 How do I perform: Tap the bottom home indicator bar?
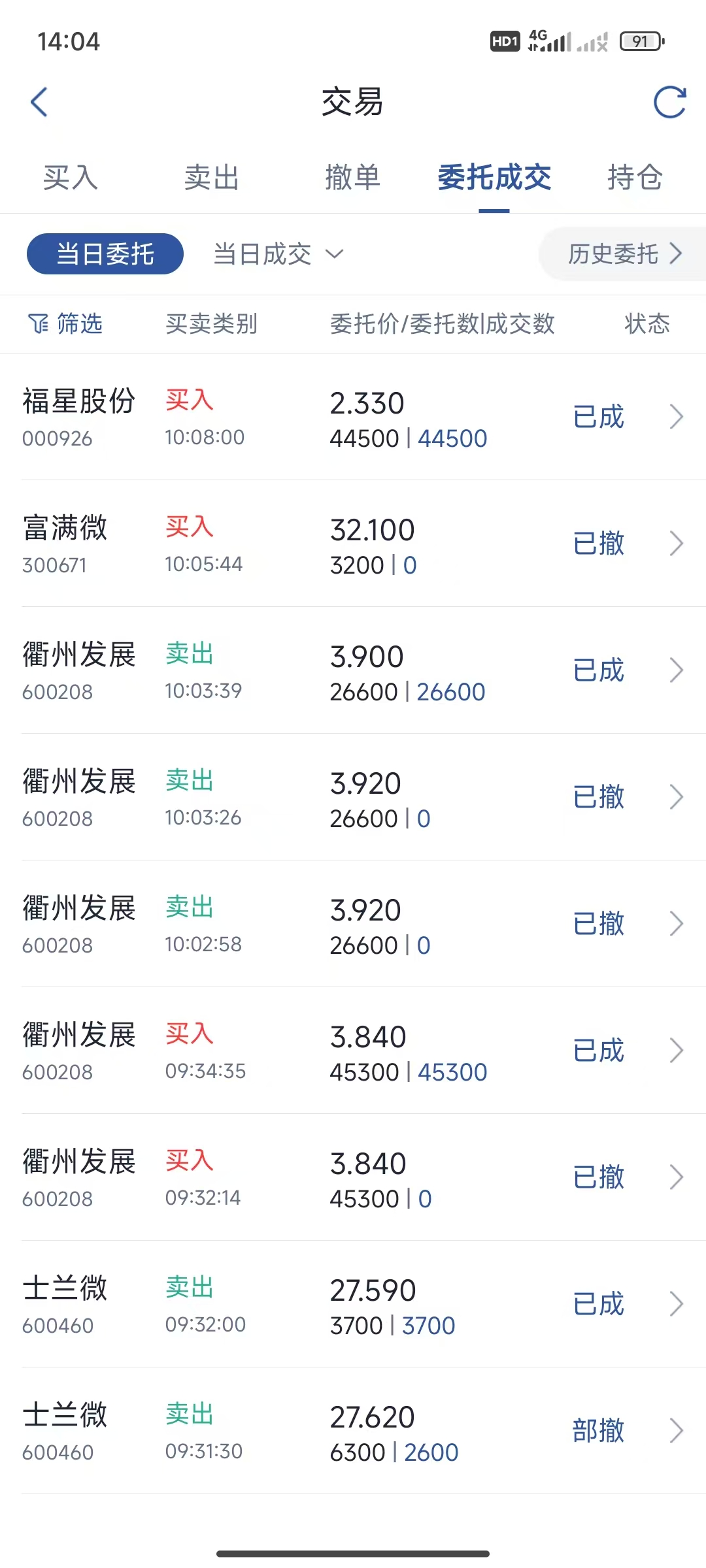click(353, 1554)
